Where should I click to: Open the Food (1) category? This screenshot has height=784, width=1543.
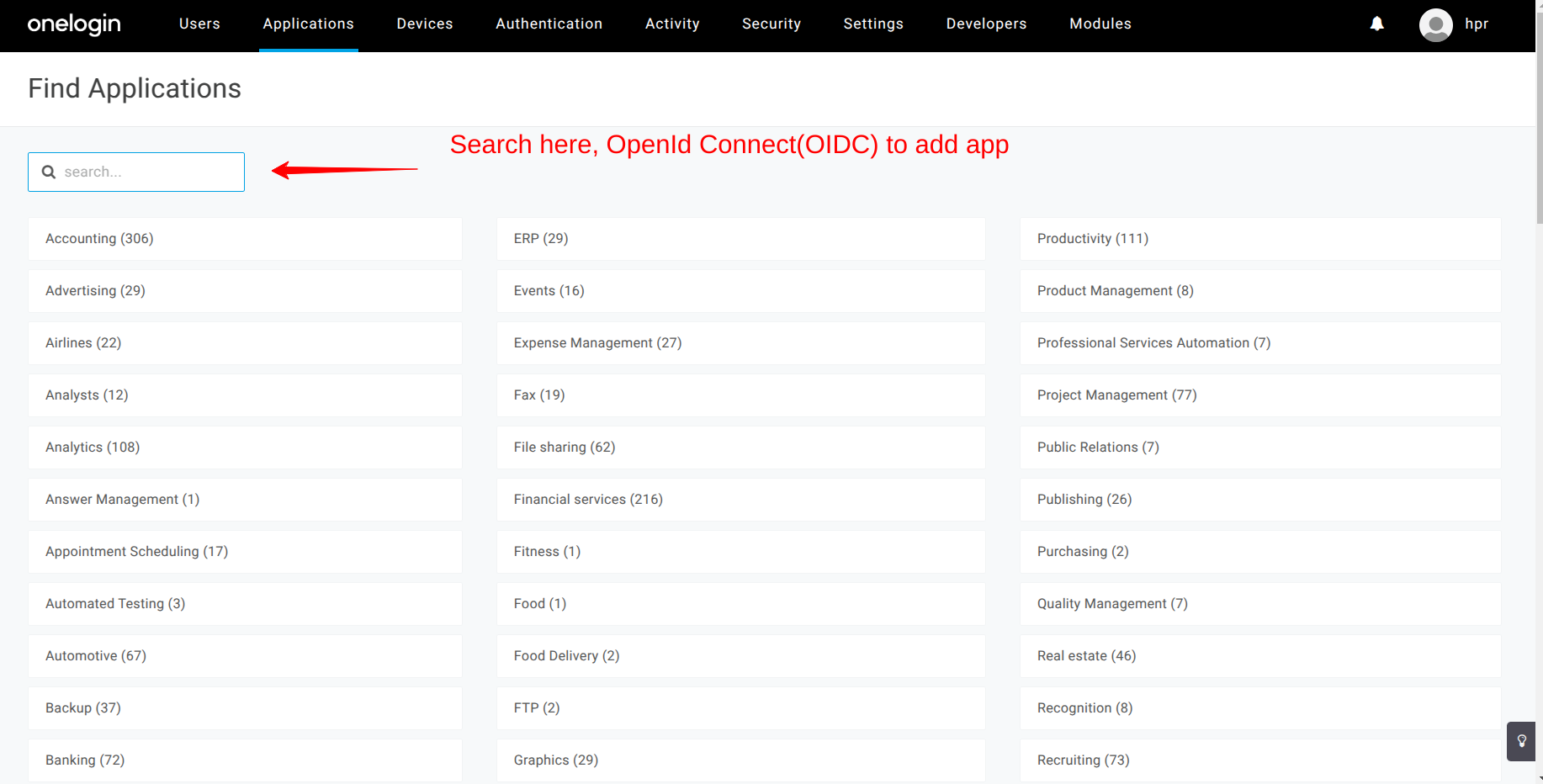click(x=741, y=604)
